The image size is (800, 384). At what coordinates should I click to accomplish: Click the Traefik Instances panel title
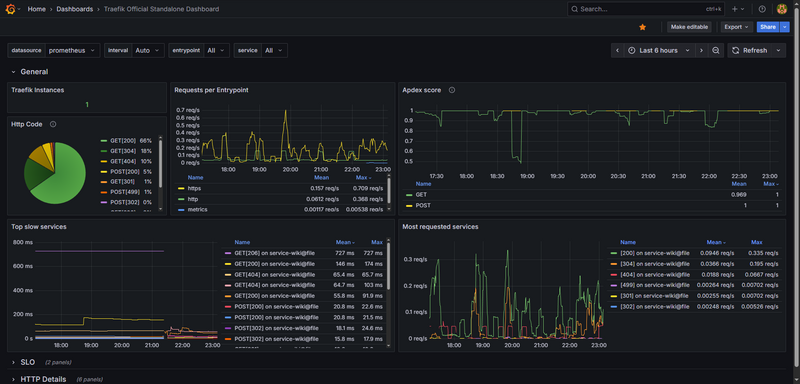[x=38, y=90]
